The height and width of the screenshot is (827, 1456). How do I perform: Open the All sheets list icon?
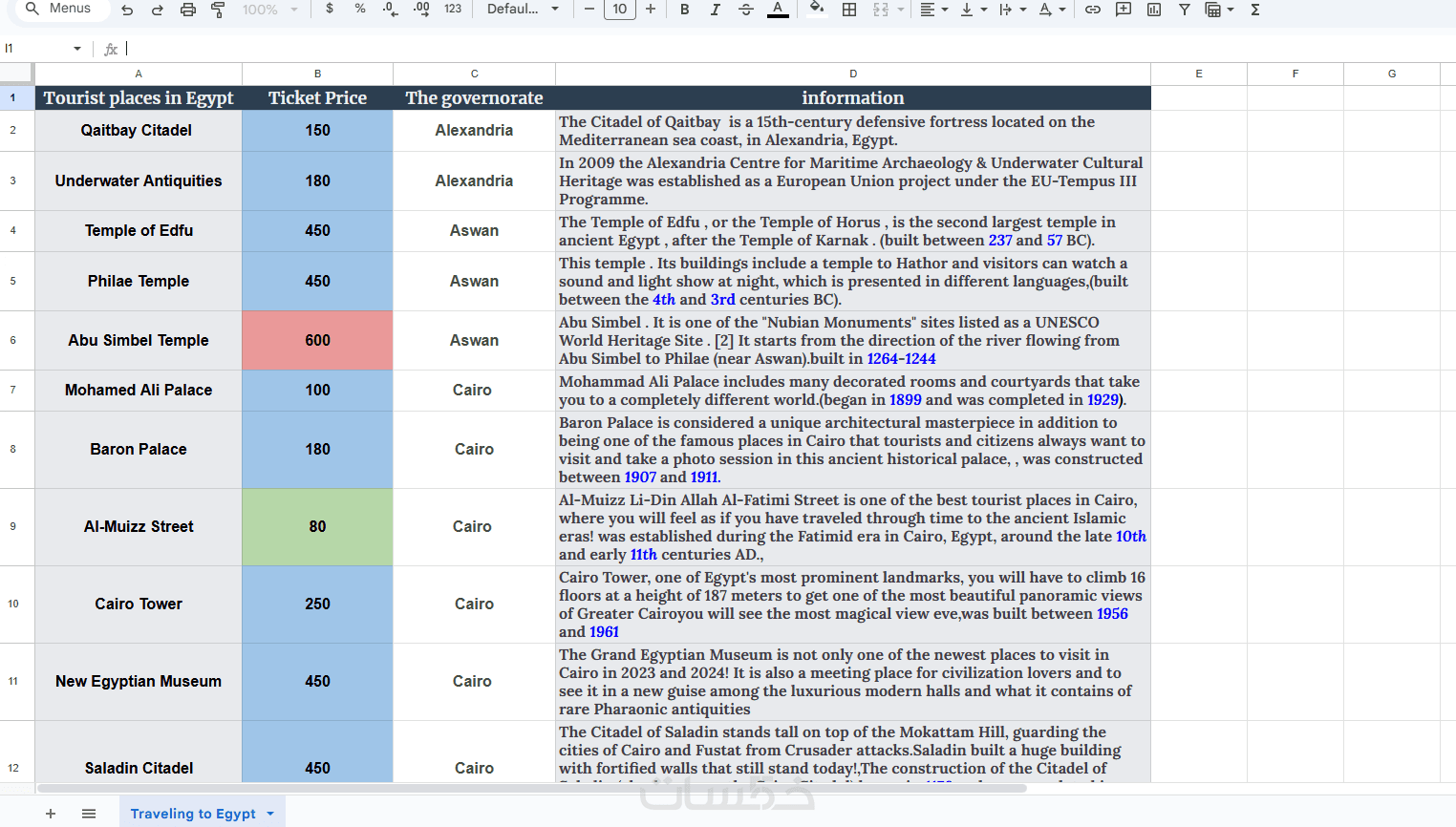coord(89,814)
